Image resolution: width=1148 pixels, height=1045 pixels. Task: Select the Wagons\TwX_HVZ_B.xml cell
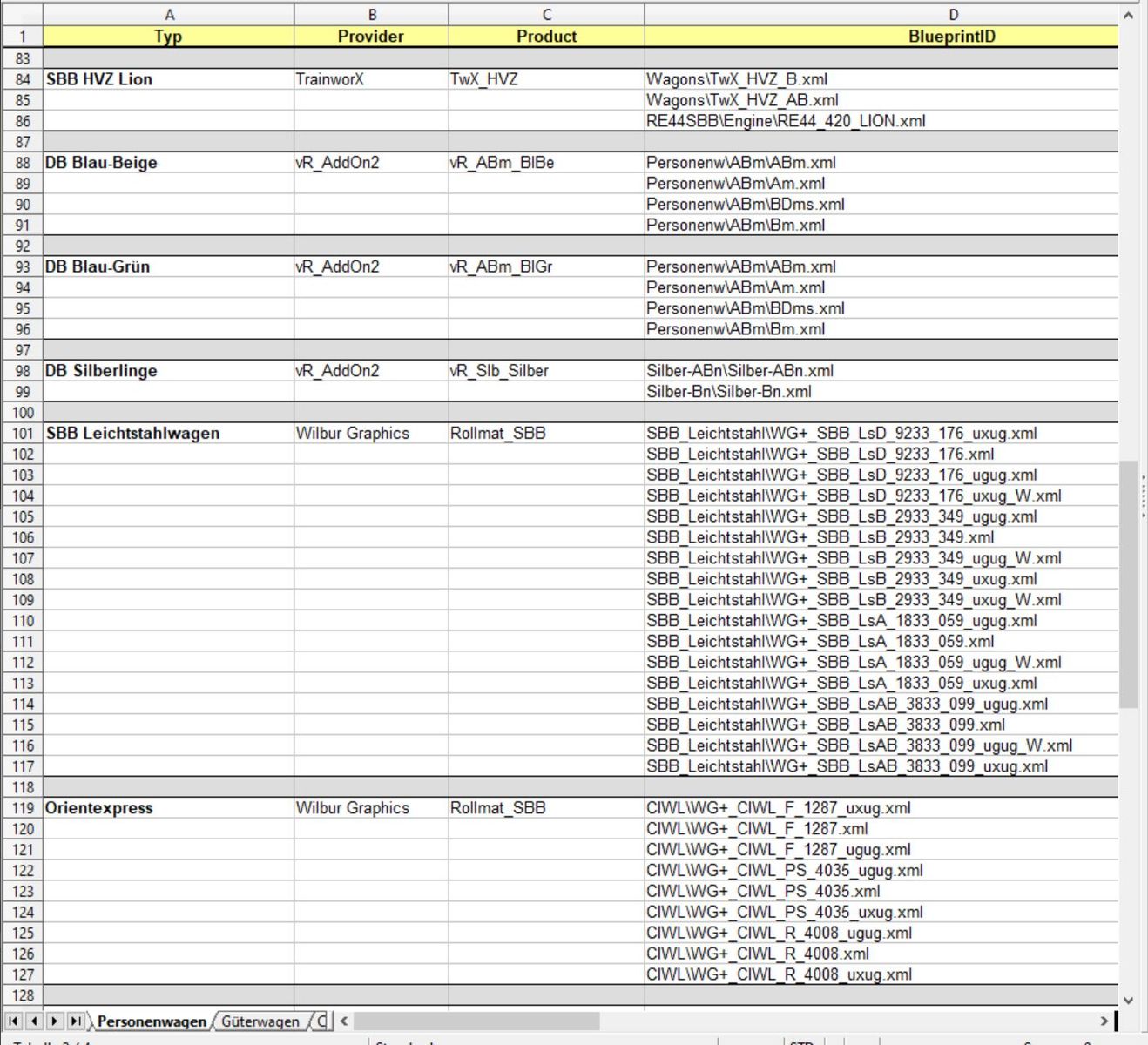[881, 79]
